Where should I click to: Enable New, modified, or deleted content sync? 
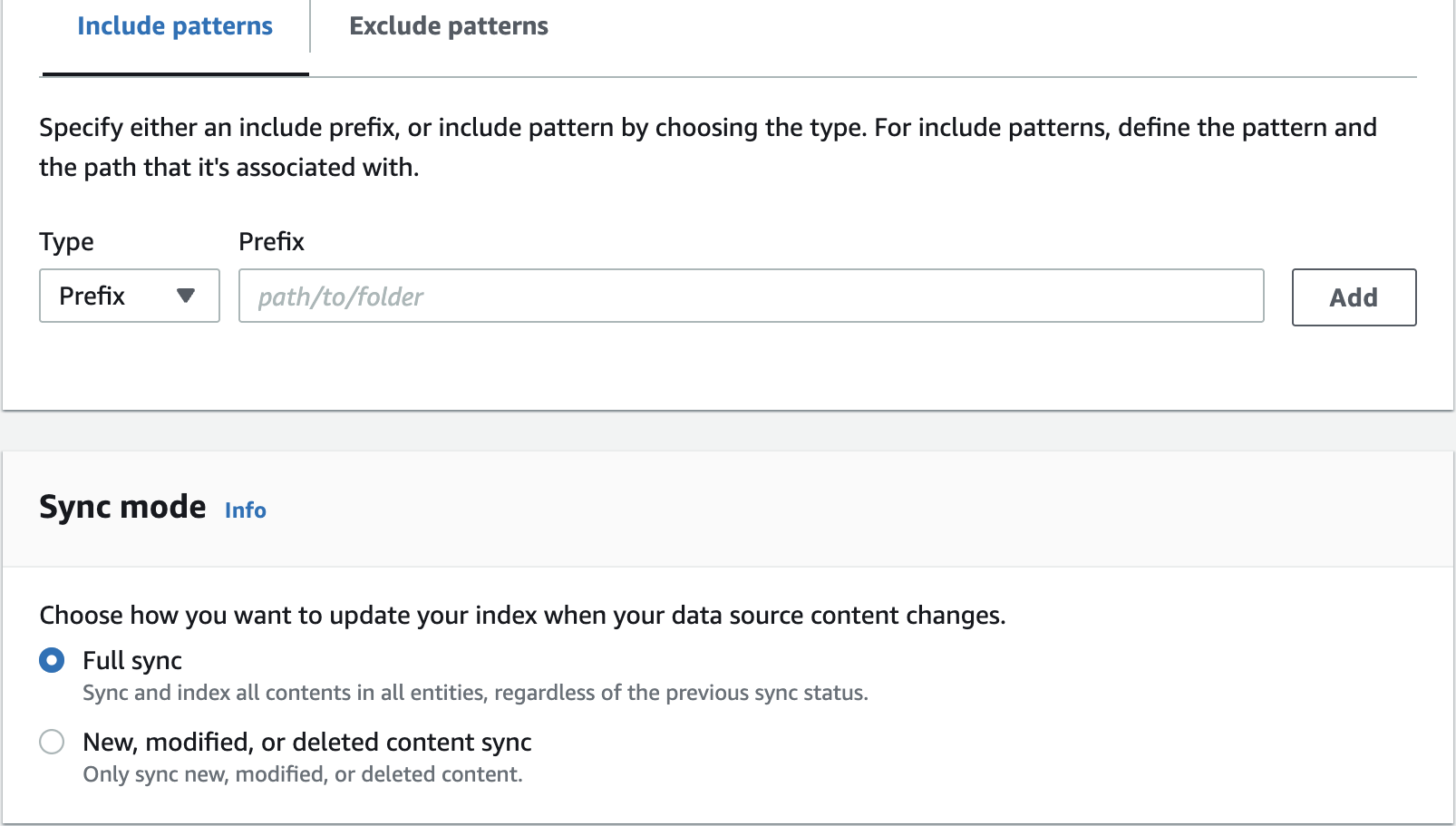tap(52, 742)
